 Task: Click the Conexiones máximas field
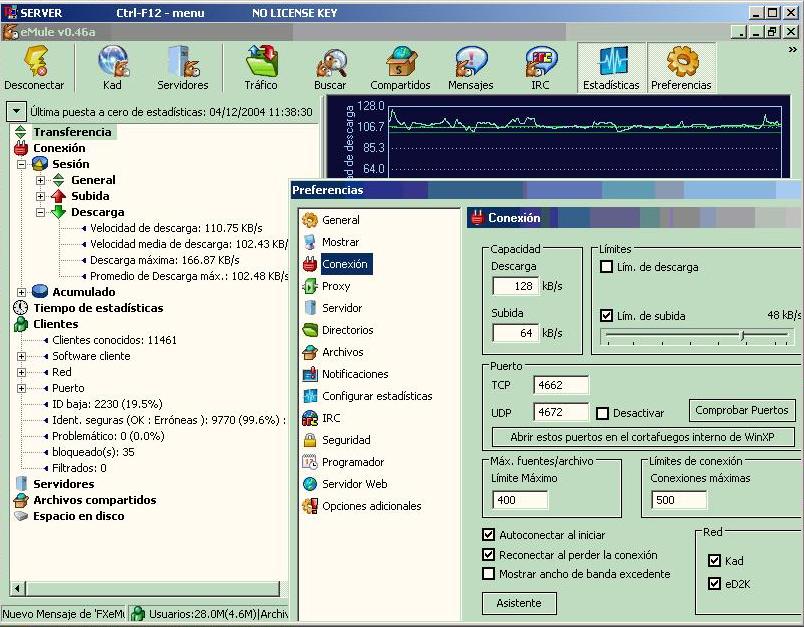click(x=679, y=500)
